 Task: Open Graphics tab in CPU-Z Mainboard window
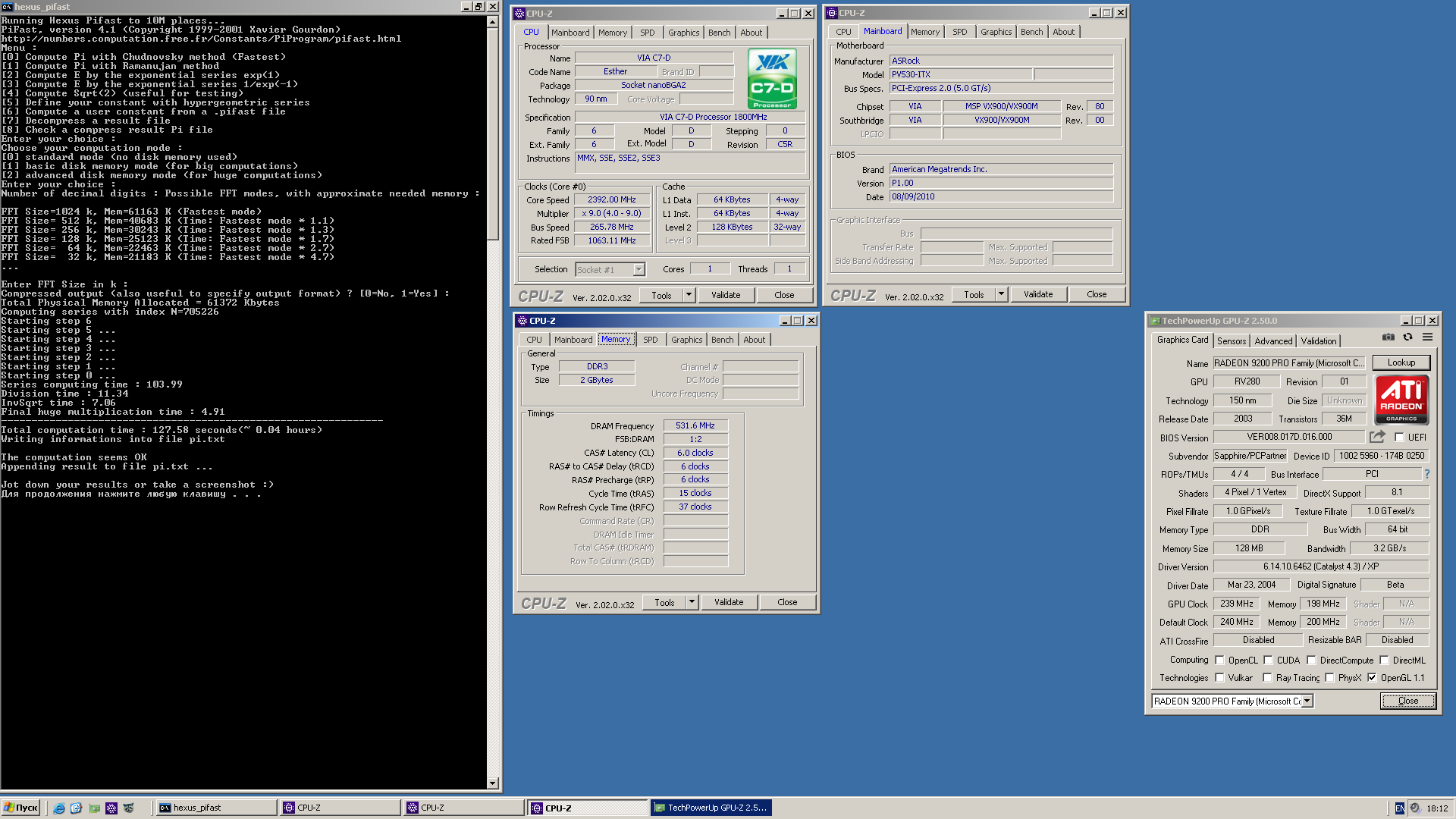(x=996, y=32)
